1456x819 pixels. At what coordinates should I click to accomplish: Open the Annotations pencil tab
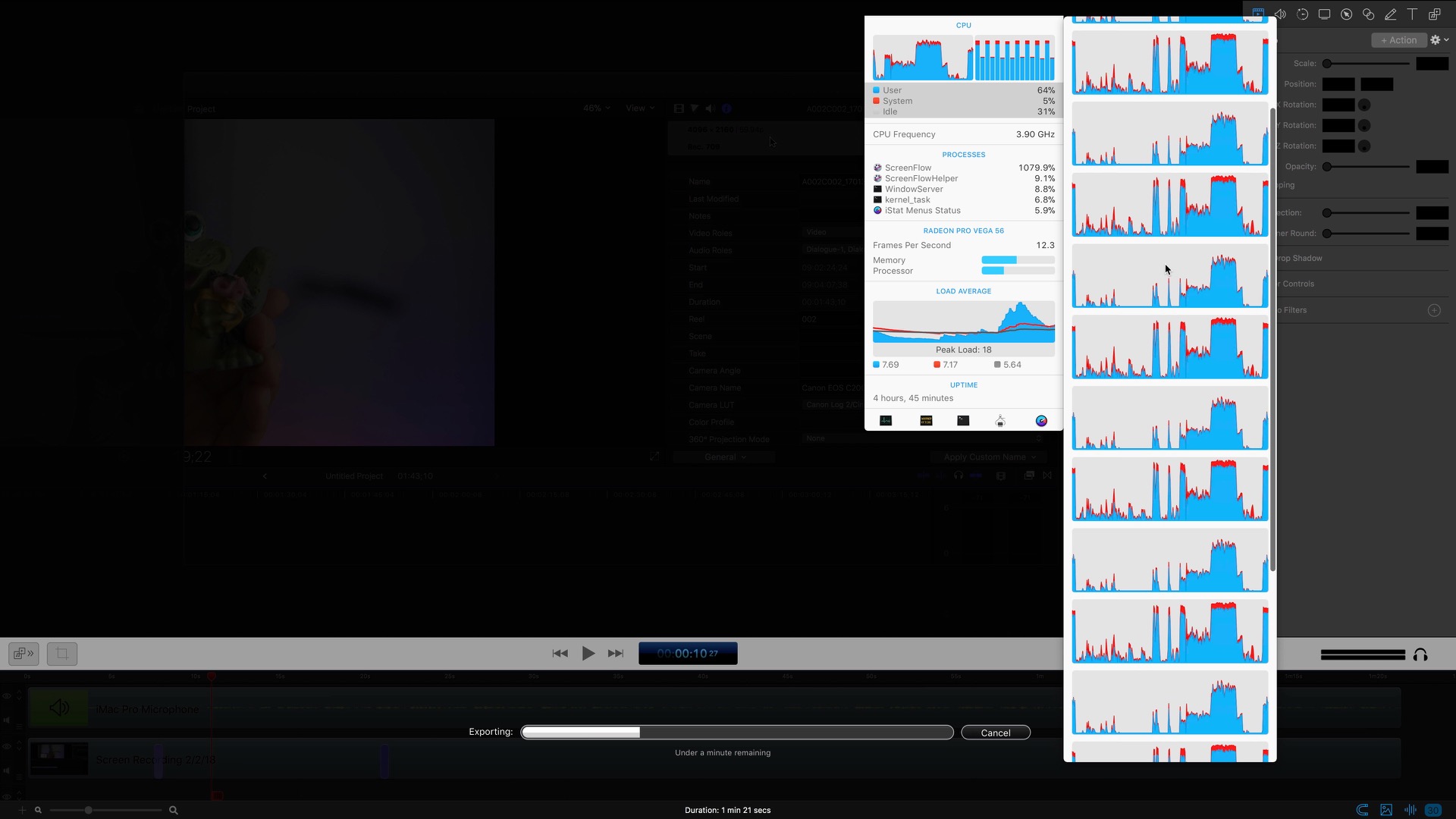pyautogui.click(x=1390, y=14)
